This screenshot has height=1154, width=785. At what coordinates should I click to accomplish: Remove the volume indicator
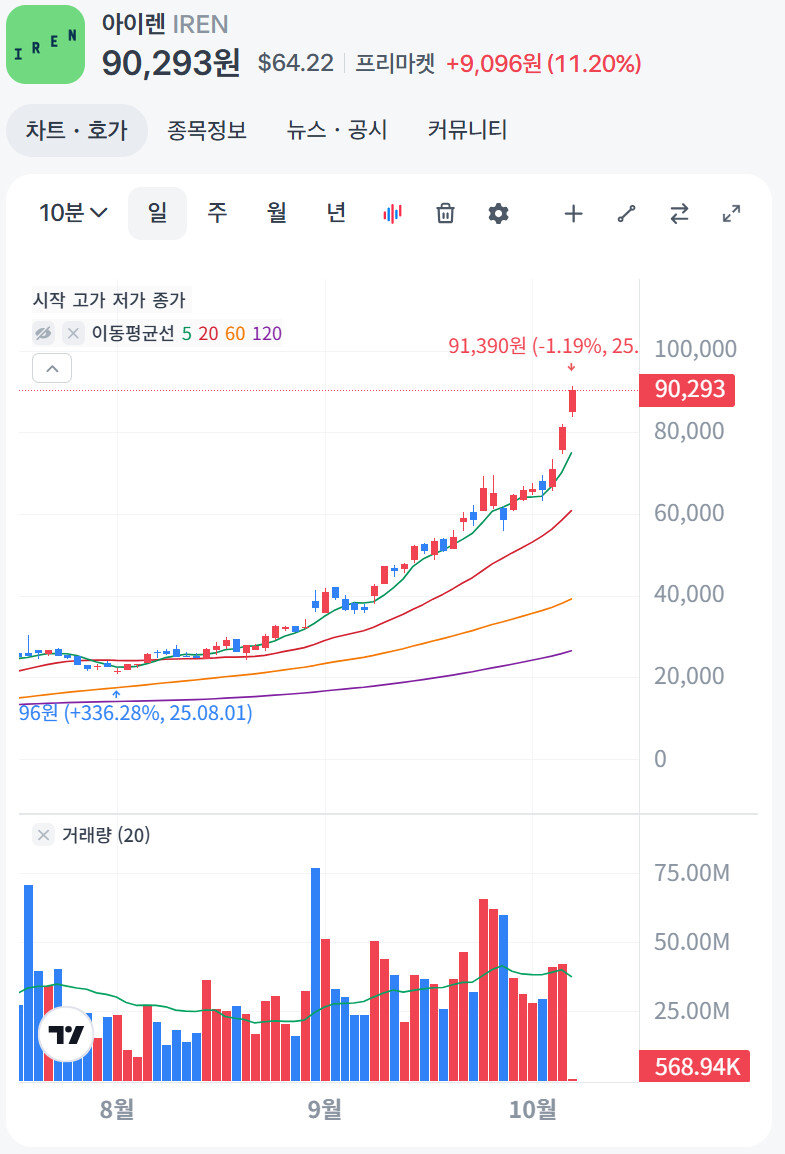[x=43, y=835]
